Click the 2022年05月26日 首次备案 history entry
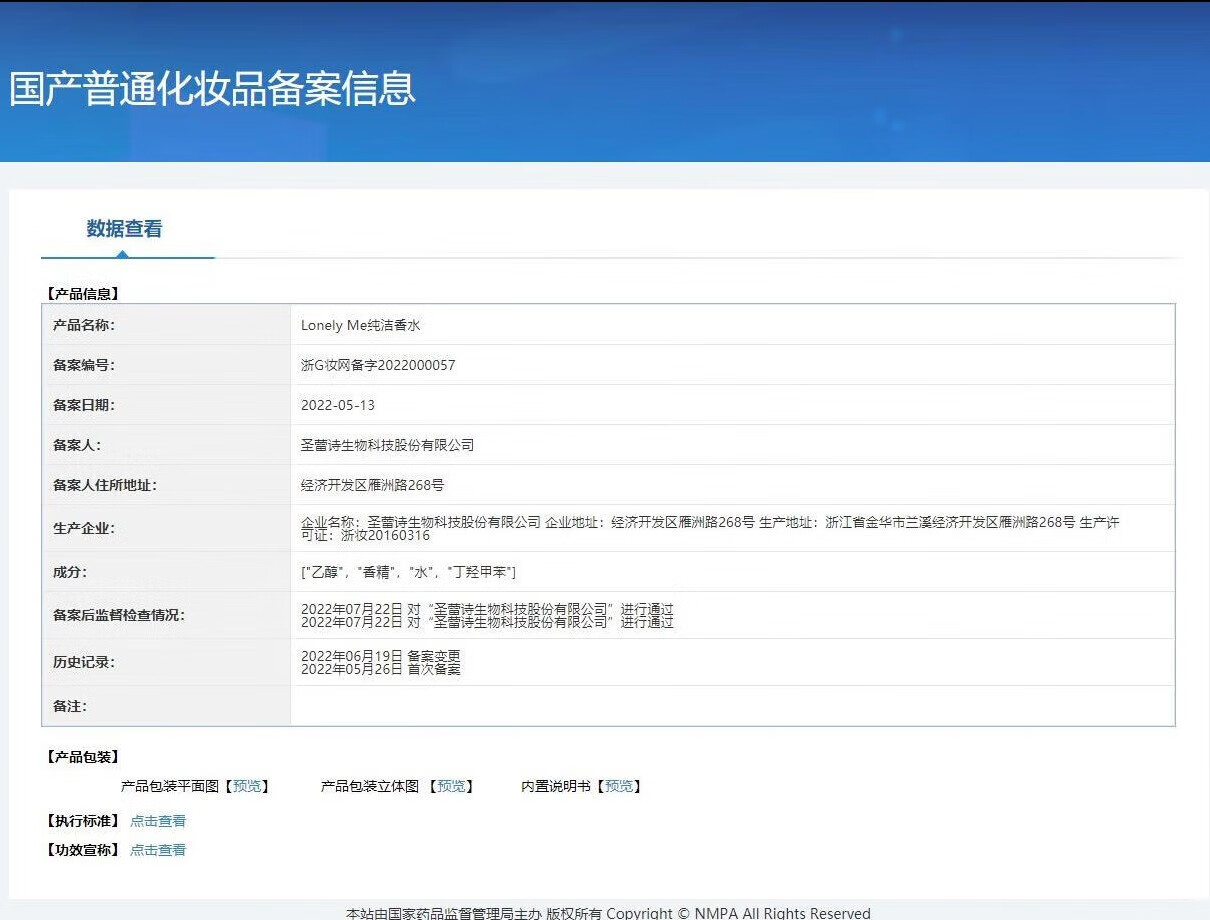Image resolution: width=1210 pixels, height=920 pixels. click(x=381, y=669)
